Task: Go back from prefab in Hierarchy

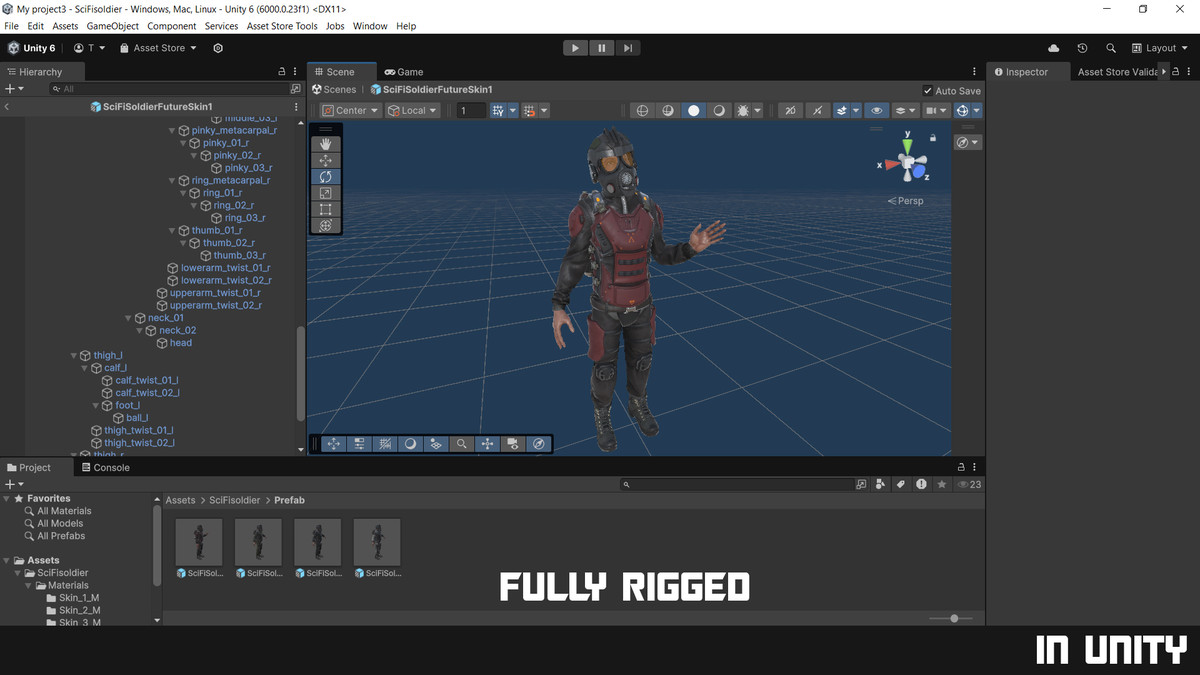Action: pyautogui.click(x=7, y=106)
